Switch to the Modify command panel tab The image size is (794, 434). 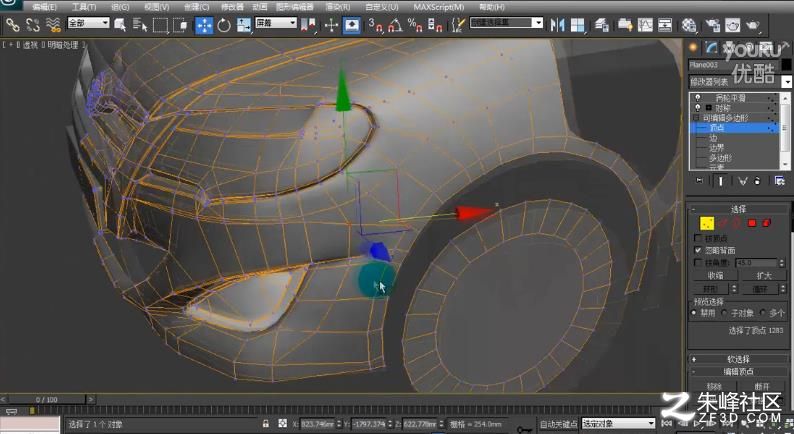(712, 48)
